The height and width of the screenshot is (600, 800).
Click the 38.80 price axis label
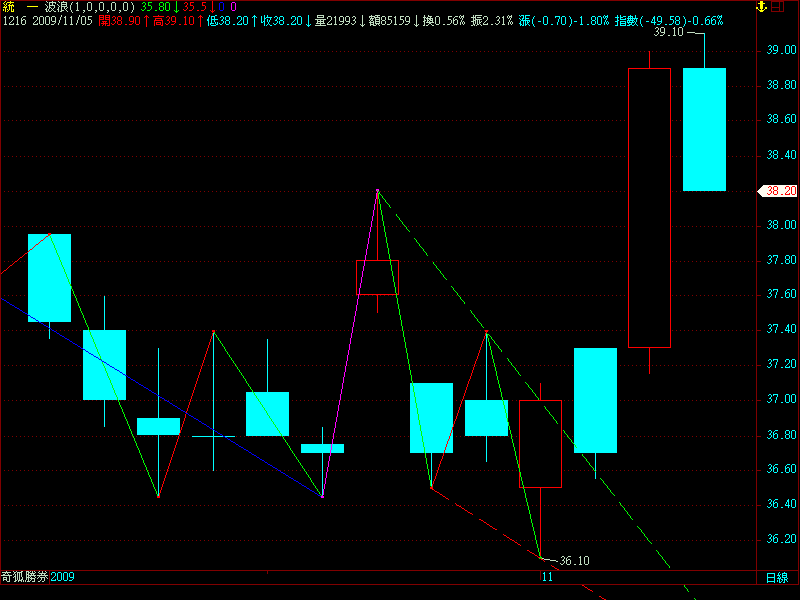[781, 85]
